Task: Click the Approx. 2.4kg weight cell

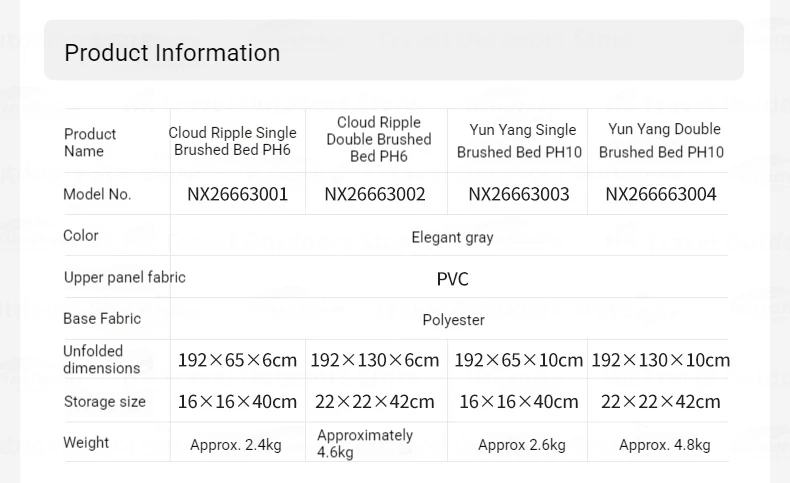Action: [236, 445]
